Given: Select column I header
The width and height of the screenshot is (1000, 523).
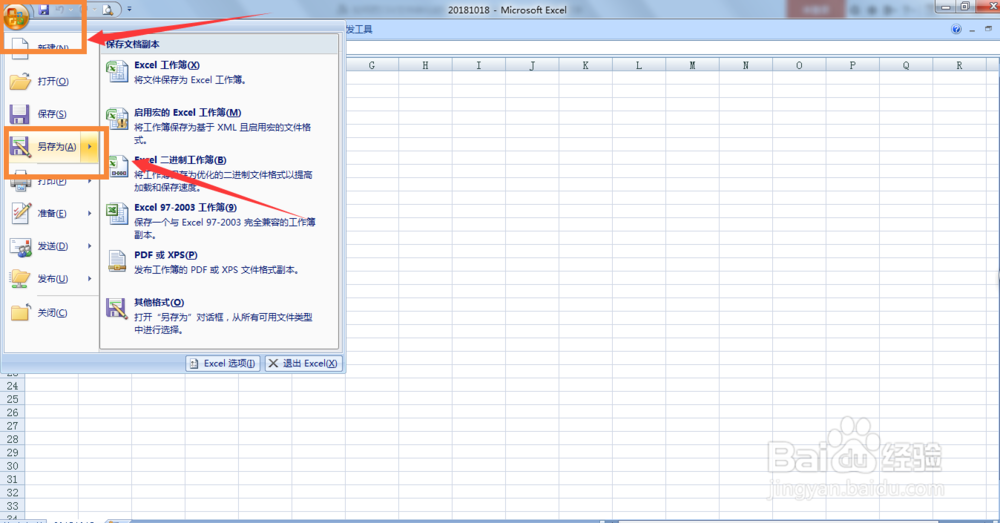Looking at the screenshot, I should coord(479,65).
